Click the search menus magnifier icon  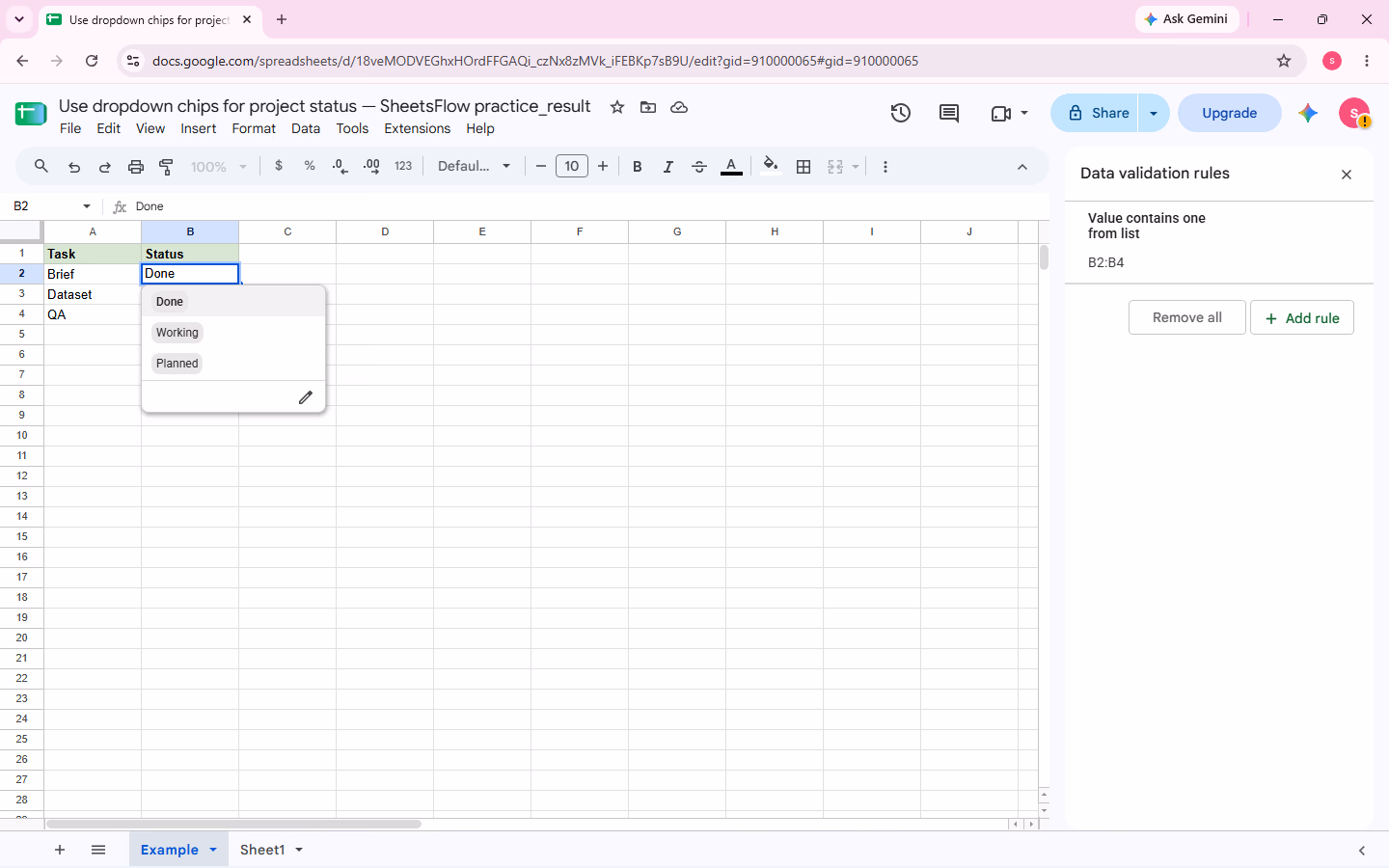41,166
